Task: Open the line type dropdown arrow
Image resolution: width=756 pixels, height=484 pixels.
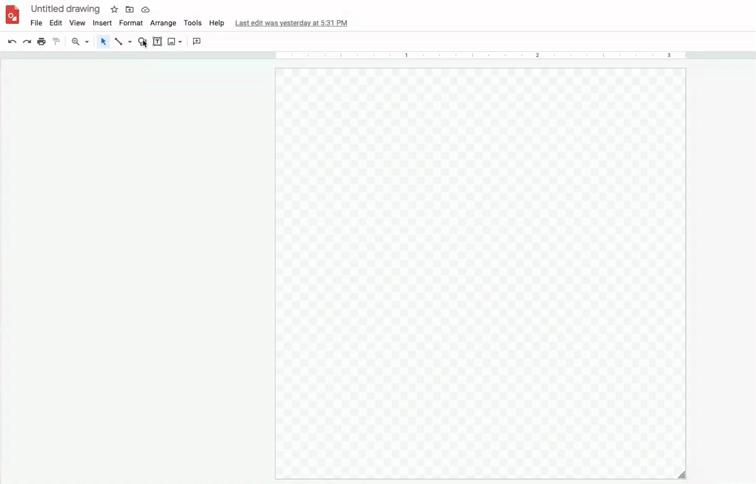Action: (x=130, y=42)
